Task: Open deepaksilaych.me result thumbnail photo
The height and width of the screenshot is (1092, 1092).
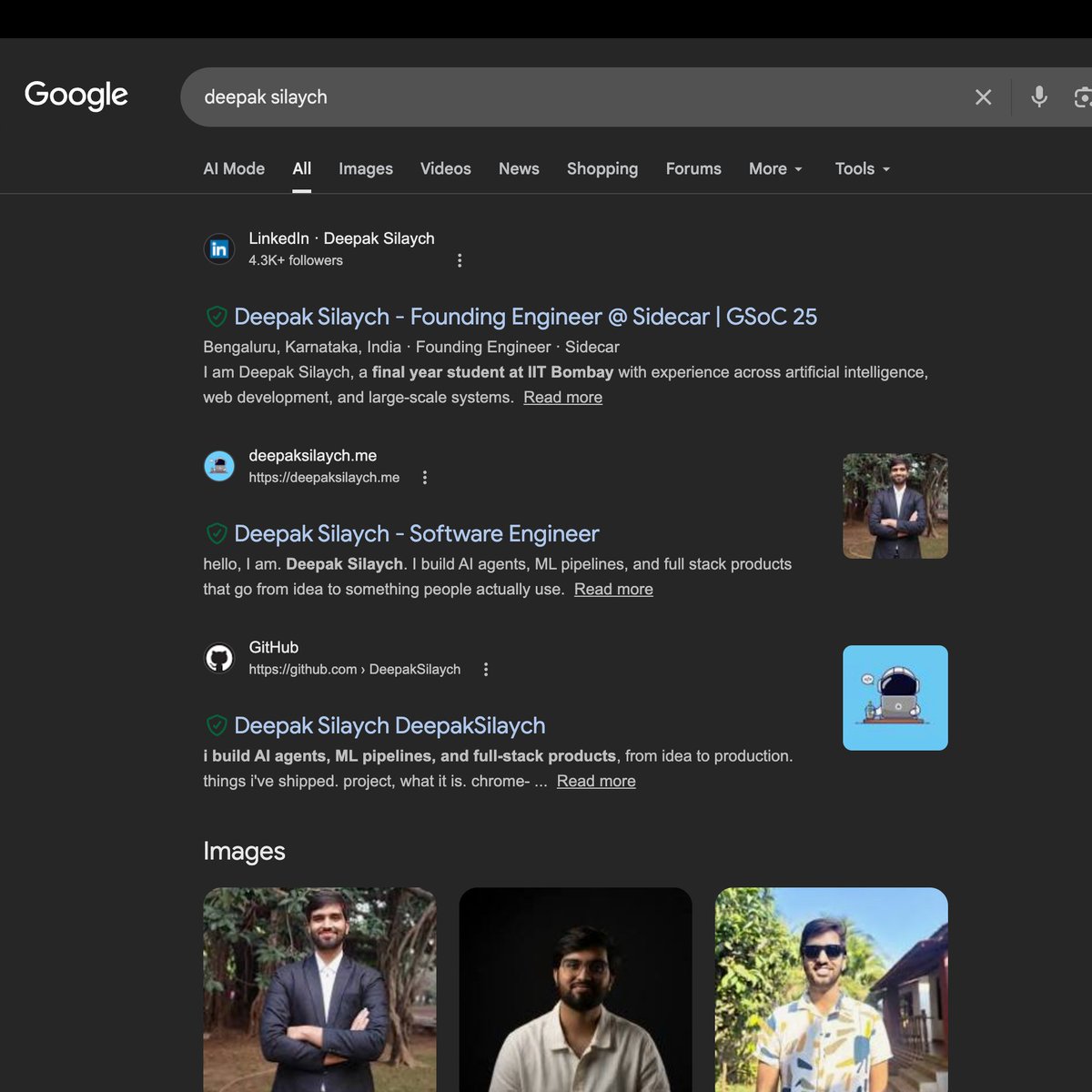Action: click(x=895, y=506)
